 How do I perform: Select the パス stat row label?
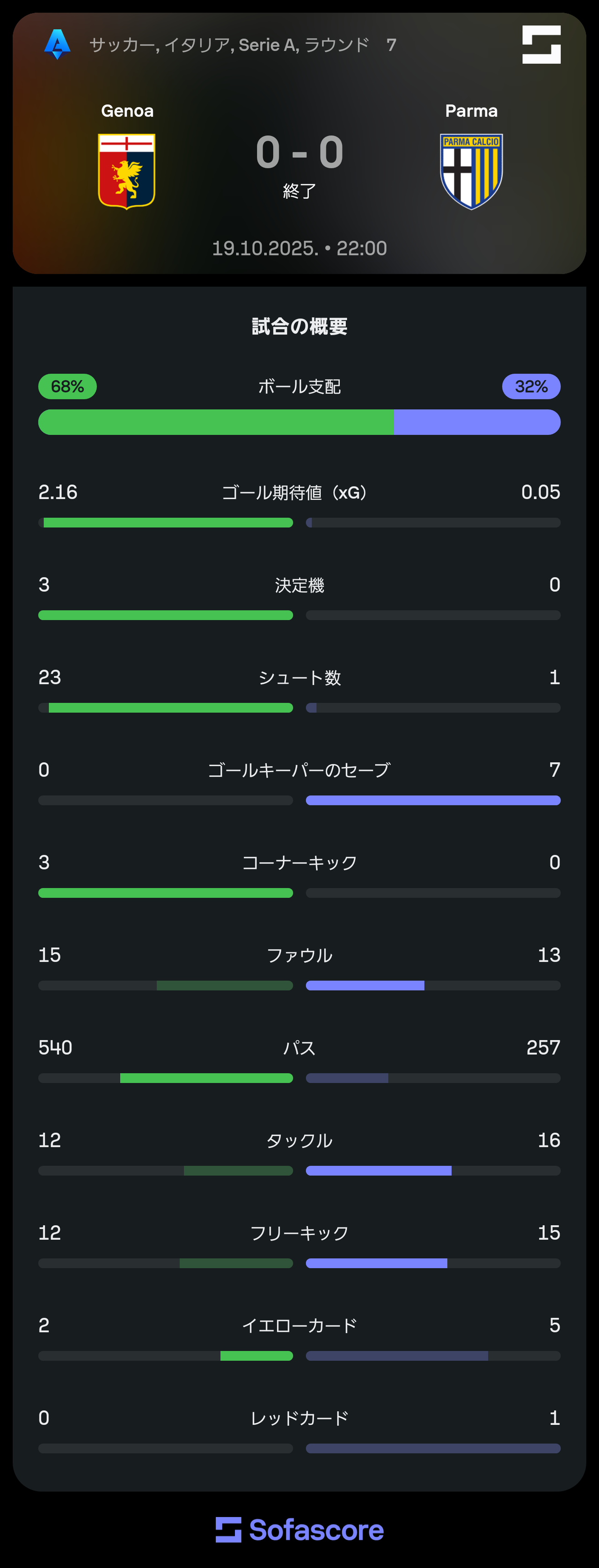coord(299,1047)
